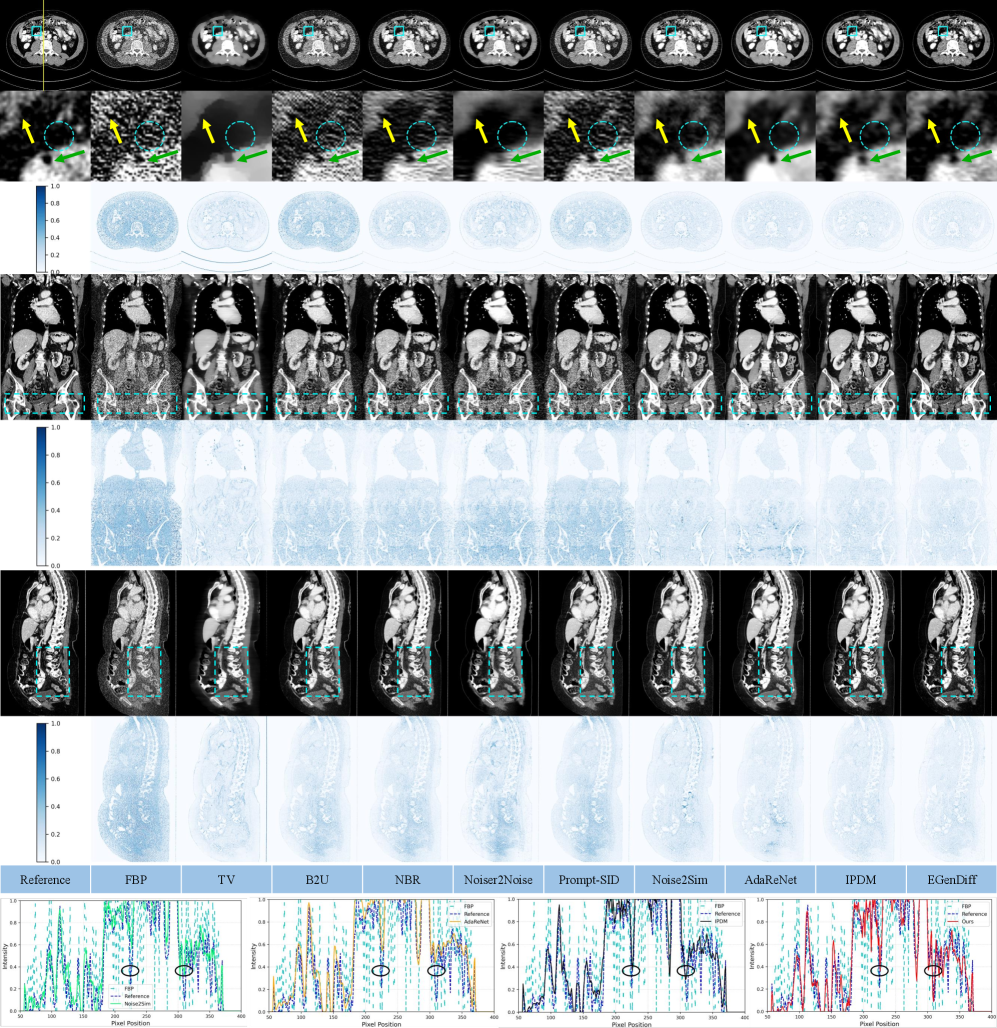Image resolution: width=997 pixels, height=1028 pixels.
Task: Click the Noise2Sim column label
Action: click(x=680, y=879)
